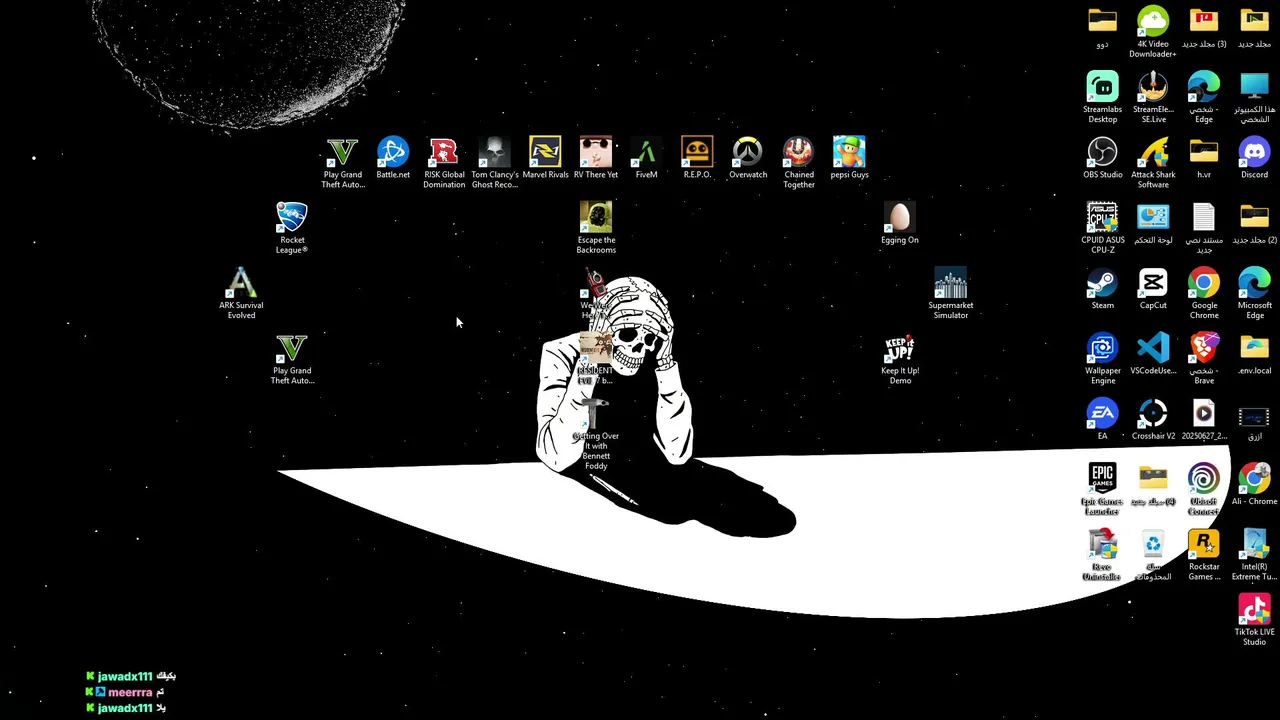This screenshot has height=720, width=1280.
Task: Open the pepsi Guys shortcut
Action: [849, 158]
